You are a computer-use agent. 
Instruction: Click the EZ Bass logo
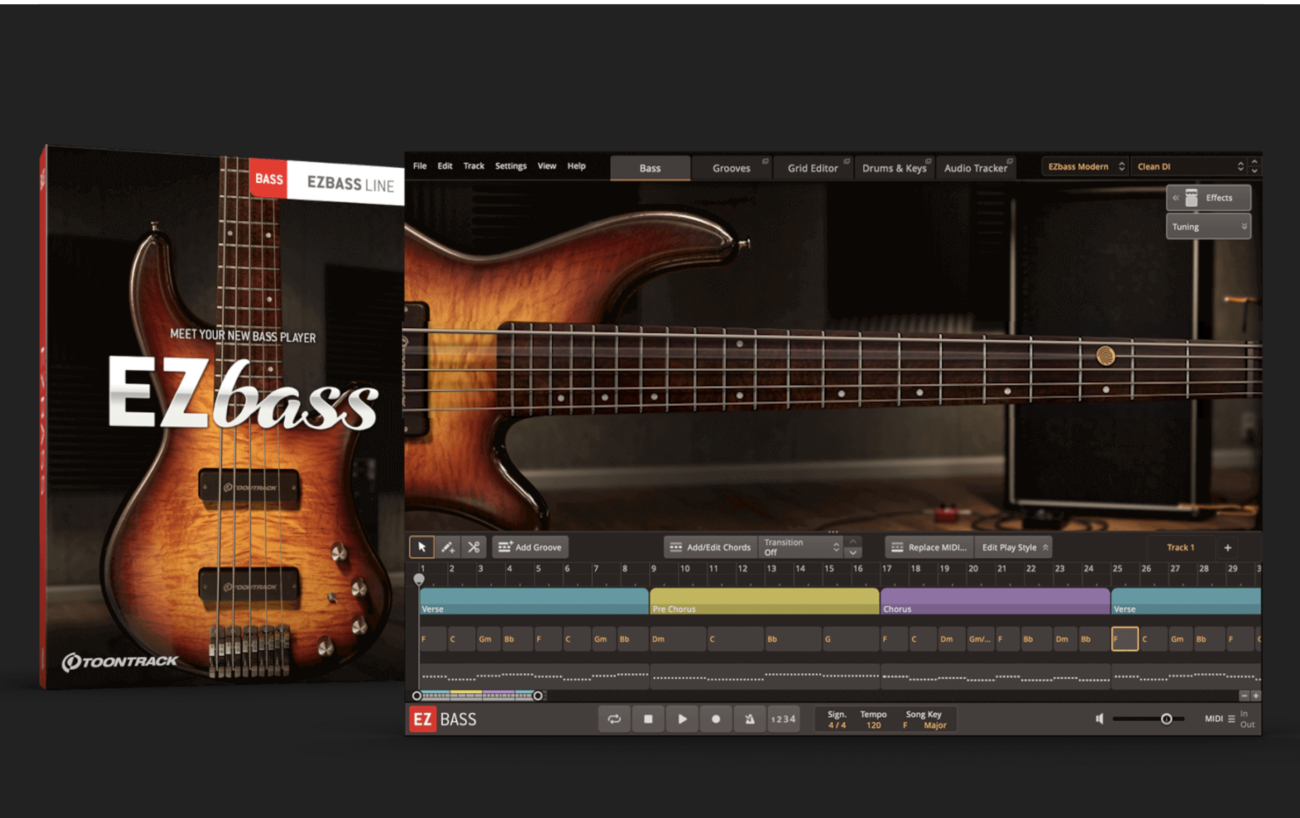(x=443, y=719)
